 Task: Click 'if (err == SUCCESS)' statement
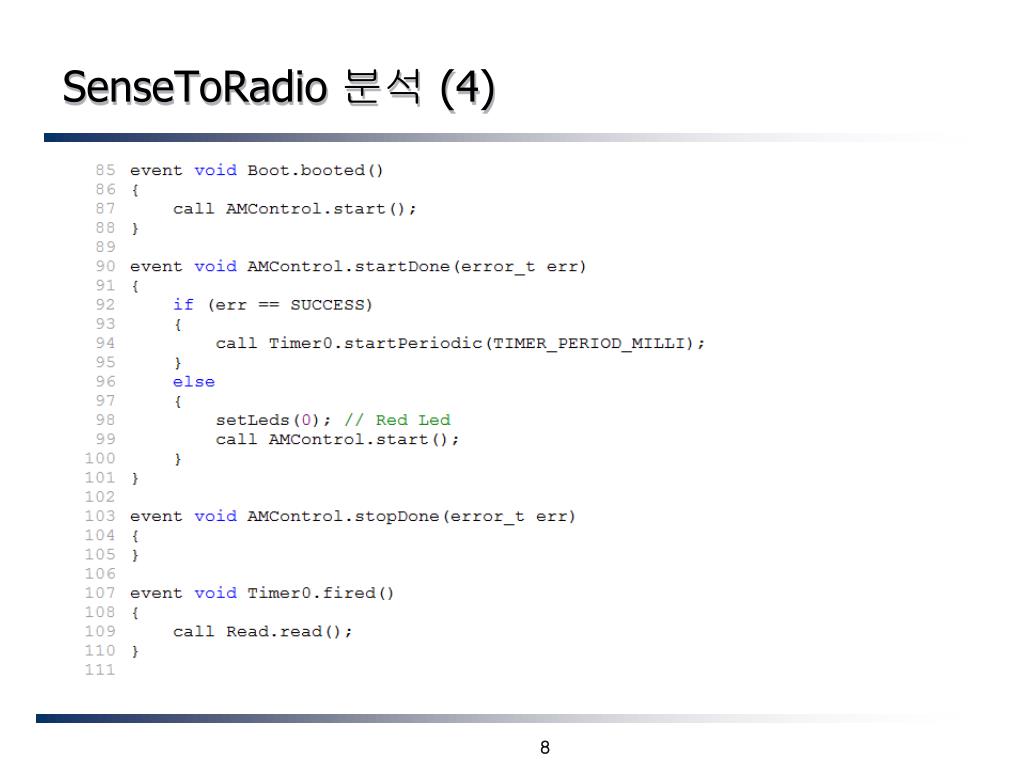point(272,305)
